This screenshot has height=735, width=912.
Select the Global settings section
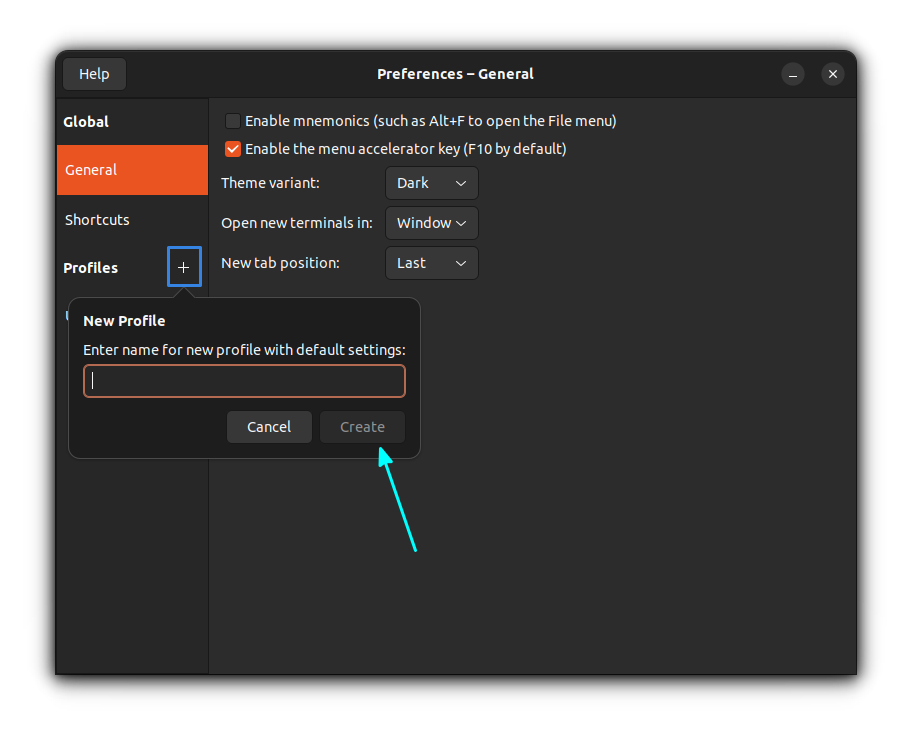click(86, 121)
